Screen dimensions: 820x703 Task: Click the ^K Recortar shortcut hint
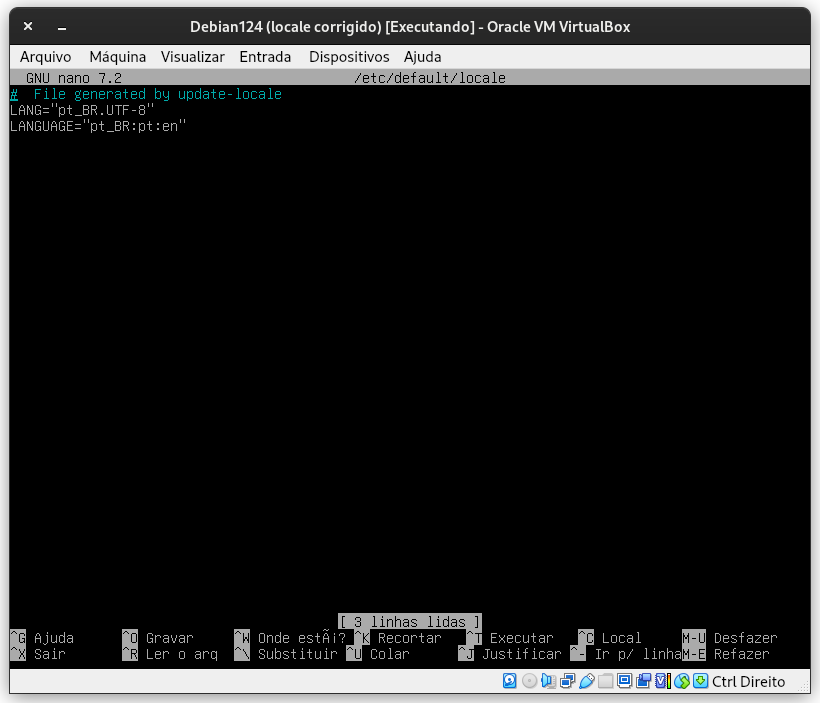click(x=398, y=638)
